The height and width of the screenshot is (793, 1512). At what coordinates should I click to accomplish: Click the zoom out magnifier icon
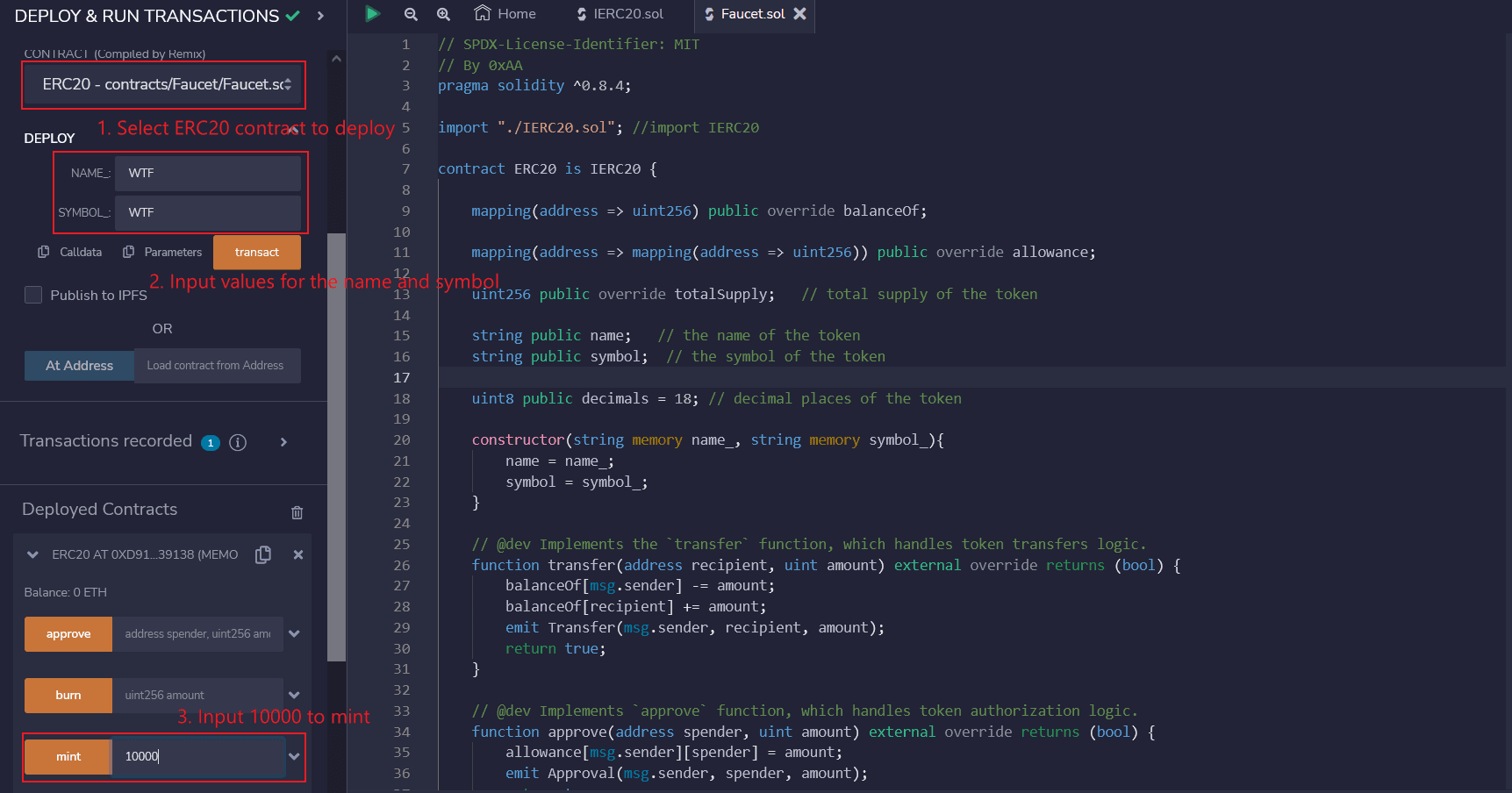coord(411,14)
